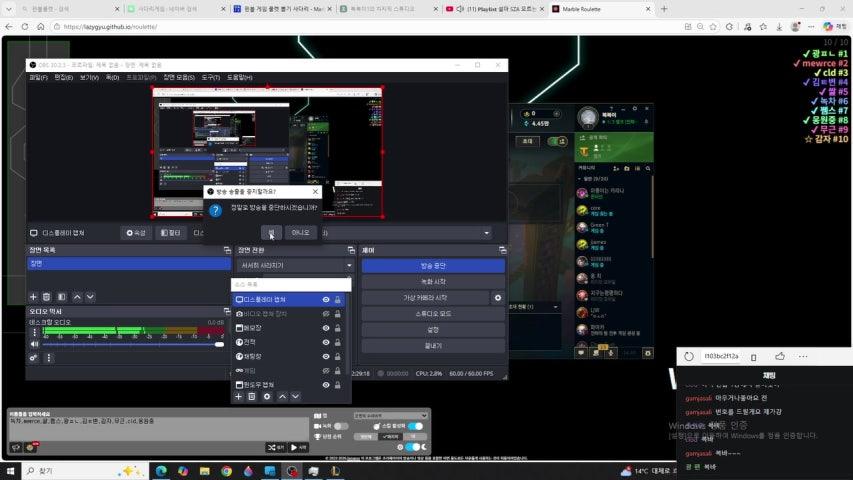Toggle recording switch in Marble Roulette
This screenshot has width=853, height=480.
coord(341,426)
